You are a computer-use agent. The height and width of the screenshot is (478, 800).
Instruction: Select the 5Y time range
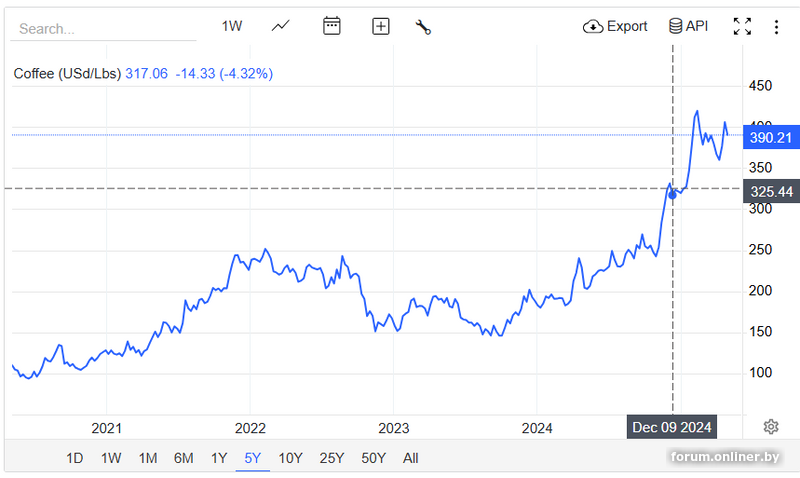[253, 458]
